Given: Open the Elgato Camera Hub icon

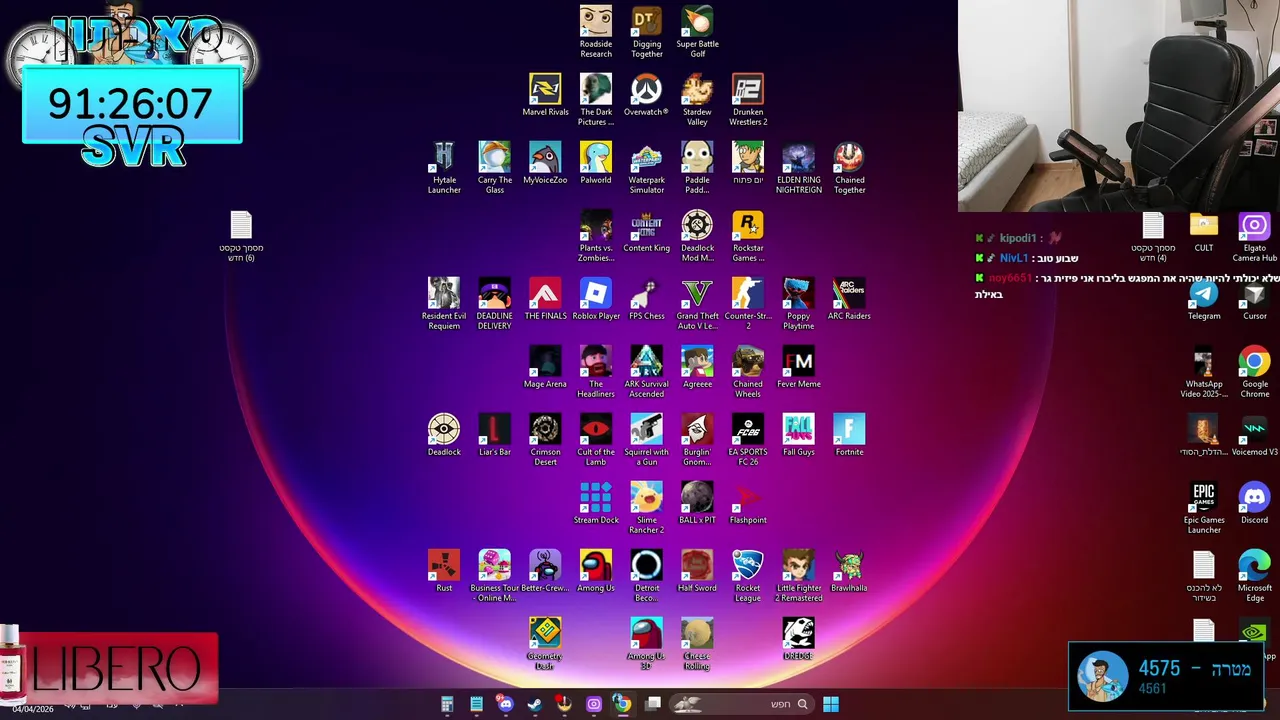Looking at the screenshot, I should (x=1254, y=236).
